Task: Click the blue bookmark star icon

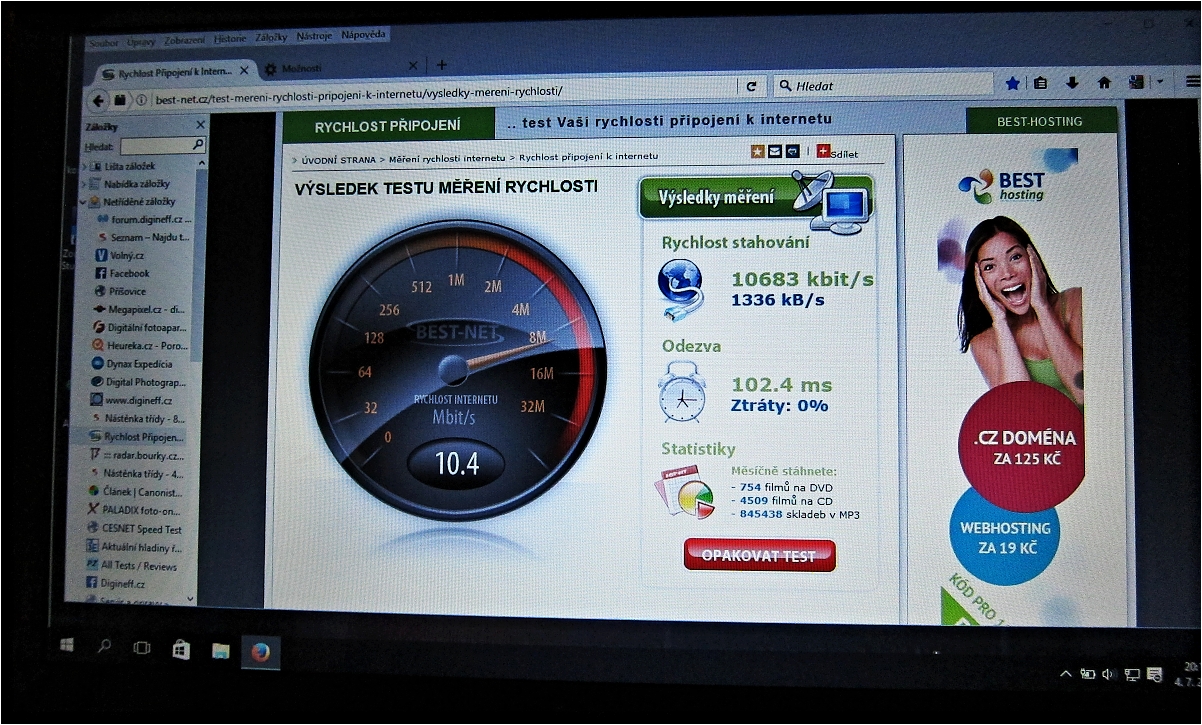Action: click(x=1012, y=84)
